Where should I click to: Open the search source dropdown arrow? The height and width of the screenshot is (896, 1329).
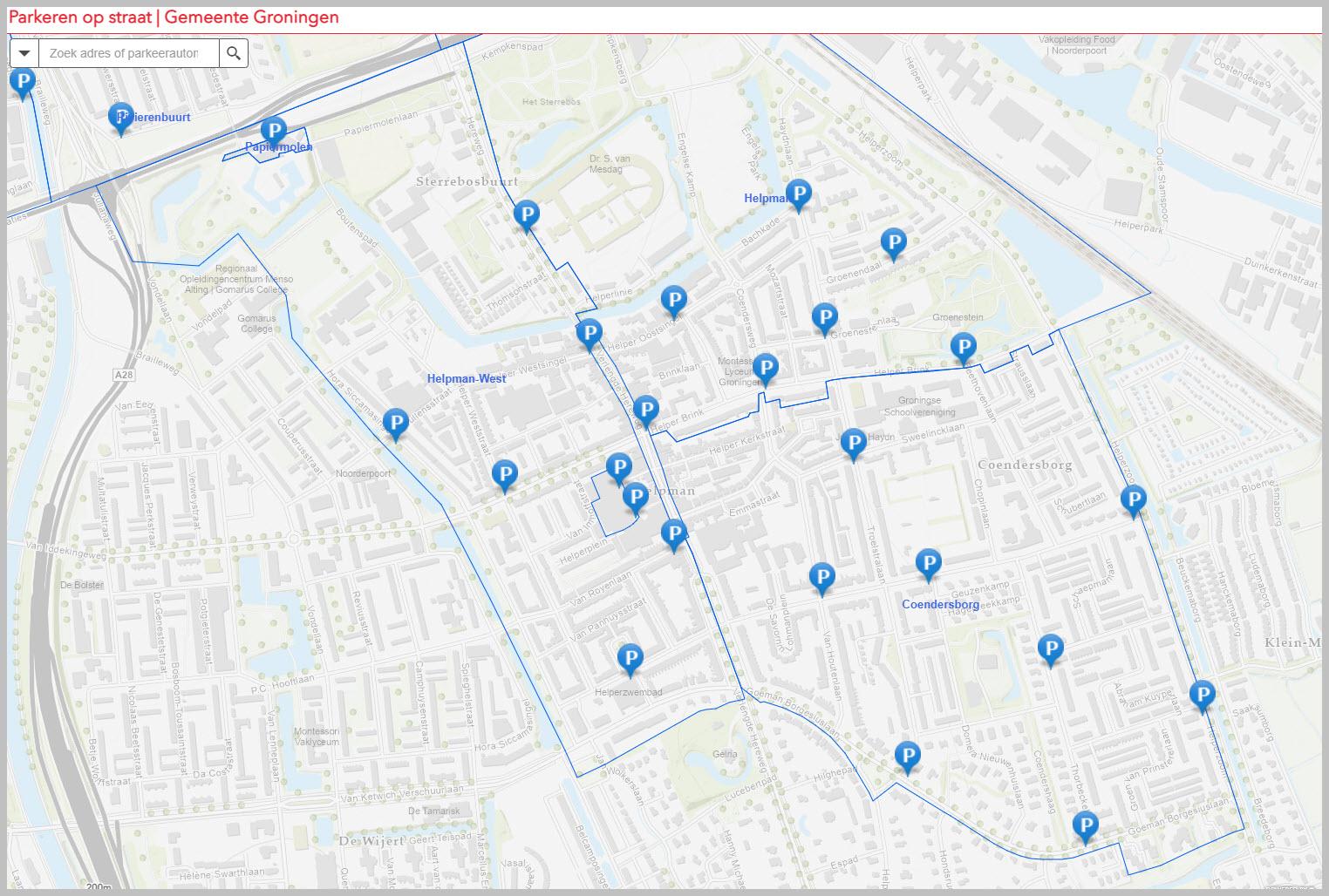[x=24, y=53]
